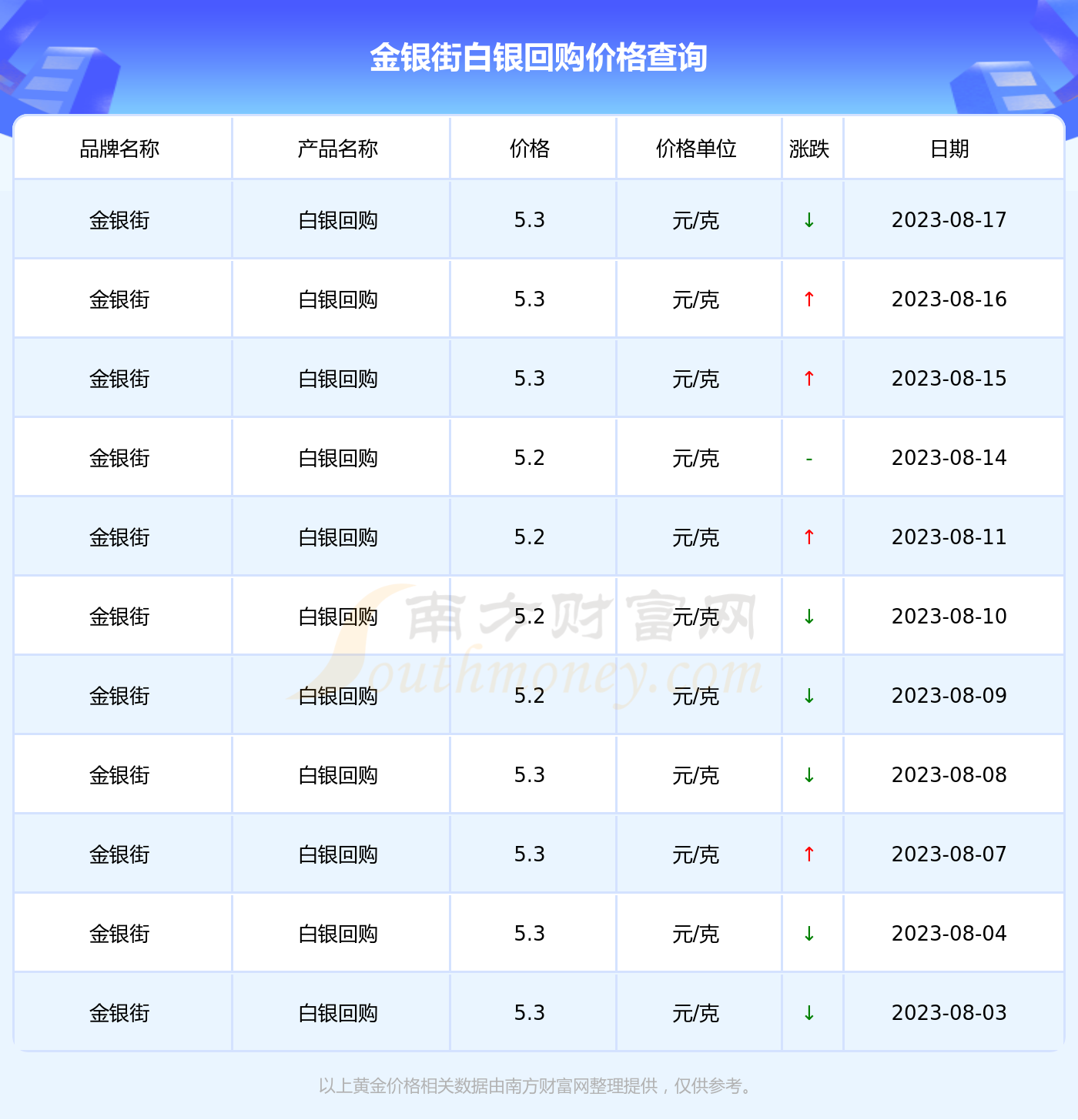Viewport: 1078px width, 1120px height.
Task: Click 金银街 brand in the 2023-08-03 row
Action: (x=119, y=1014)
